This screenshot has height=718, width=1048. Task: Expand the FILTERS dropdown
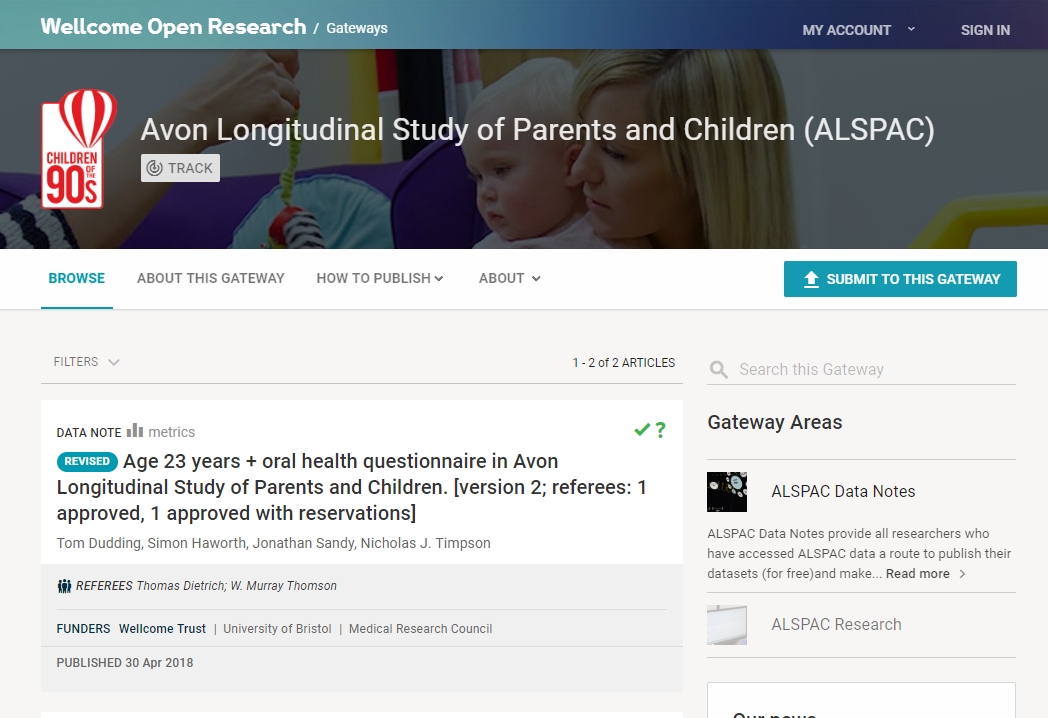click(86, 362)
